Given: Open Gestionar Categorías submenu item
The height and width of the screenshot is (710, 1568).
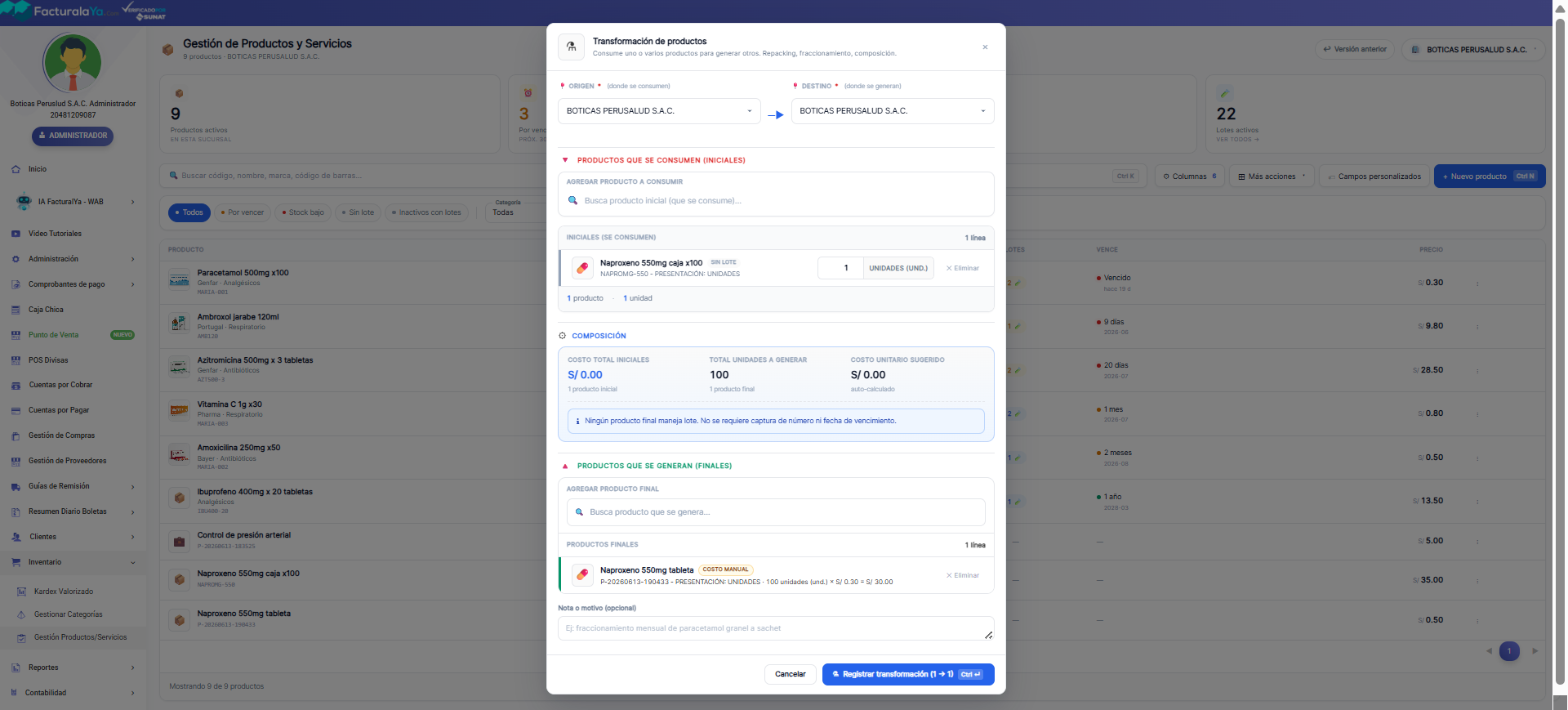Looking at the screenshot, I should click(x=69, y=614).
